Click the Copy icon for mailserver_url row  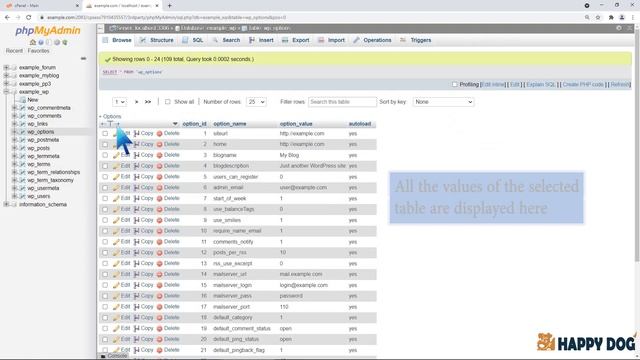click(x=137, y=274)
